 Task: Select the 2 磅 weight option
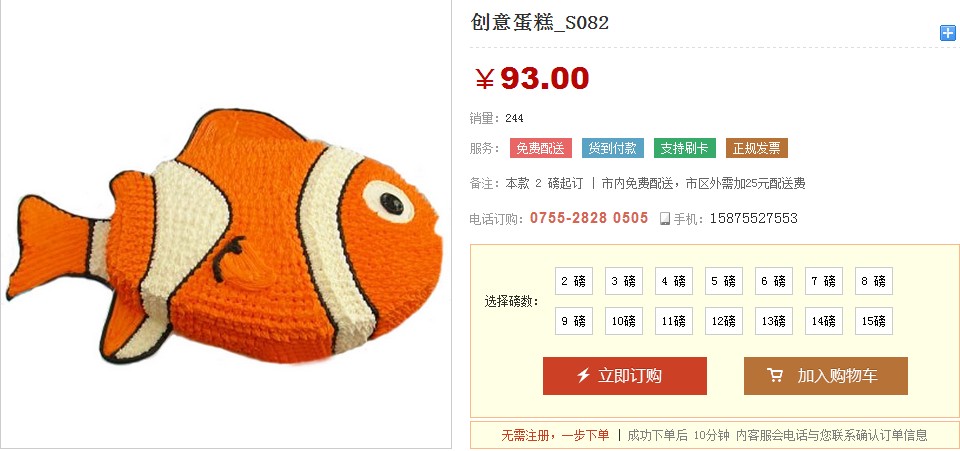(574, 281)
